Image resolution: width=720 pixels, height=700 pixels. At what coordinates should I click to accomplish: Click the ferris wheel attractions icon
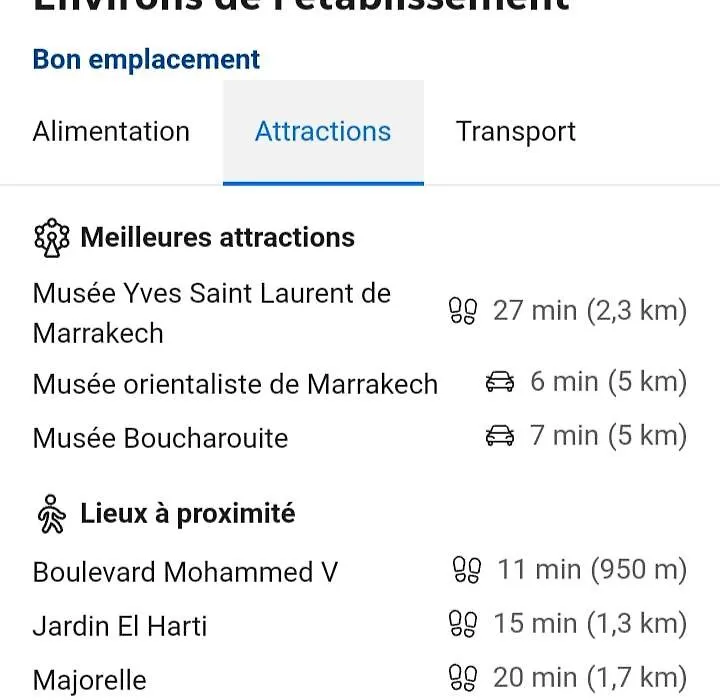click(52, 237)
